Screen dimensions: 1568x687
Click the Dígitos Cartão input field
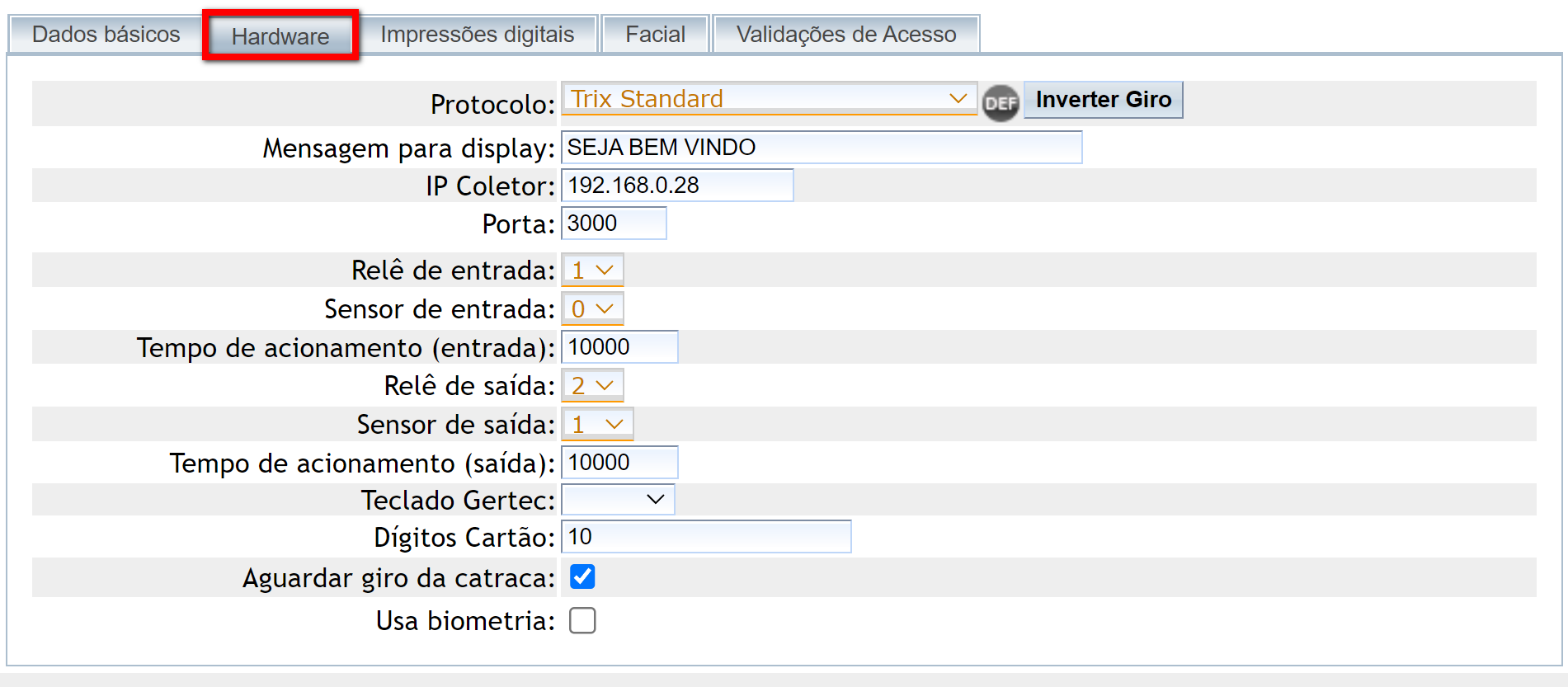(705, 537)
